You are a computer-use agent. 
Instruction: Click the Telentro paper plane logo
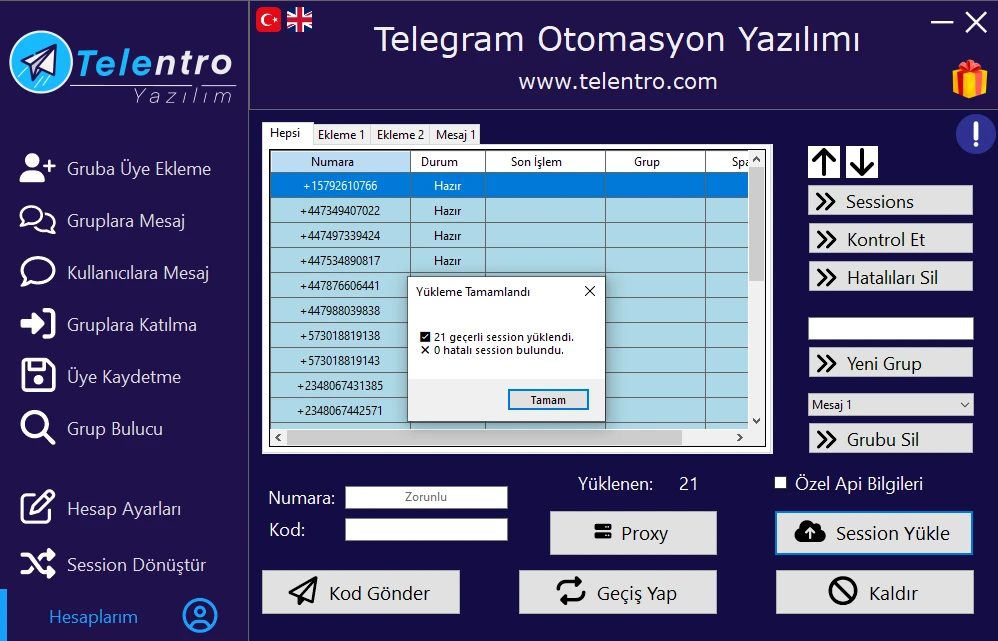(40, 62)
